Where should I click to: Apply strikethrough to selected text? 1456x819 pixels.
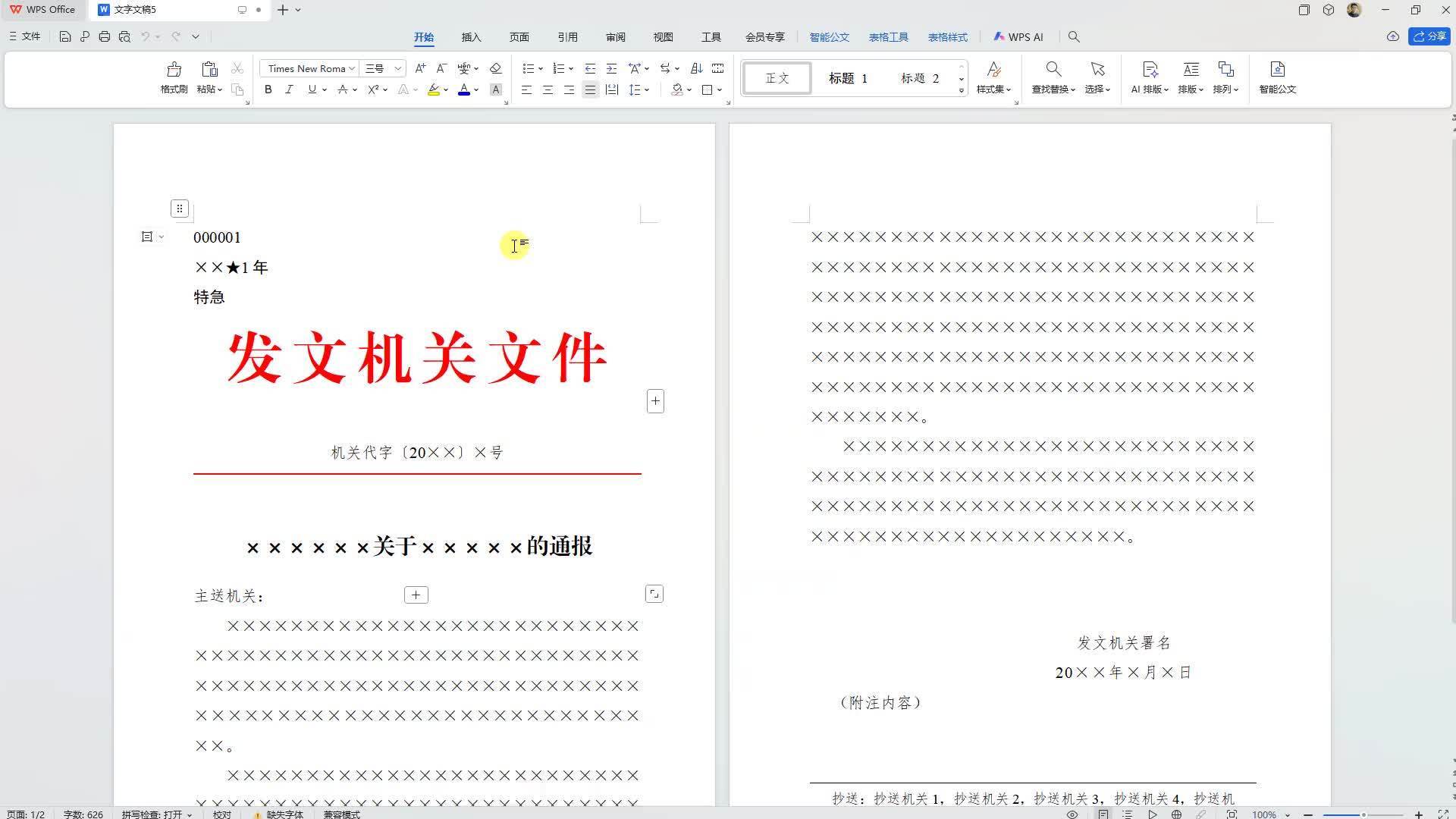(x=344, y=89)
